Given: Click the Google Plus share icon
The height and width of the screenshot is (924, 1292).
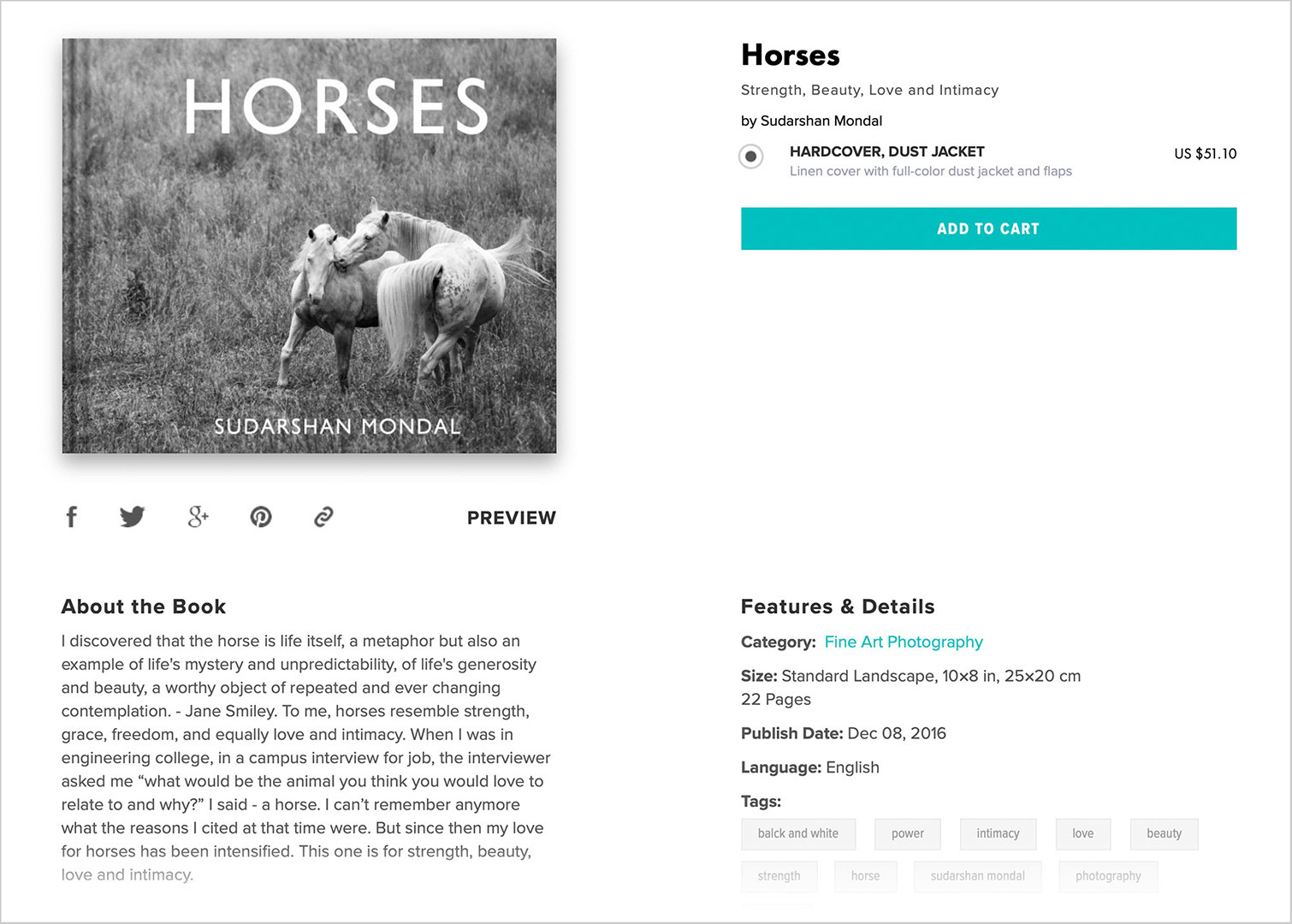Looking at the screenshot, I should point(198,517).
